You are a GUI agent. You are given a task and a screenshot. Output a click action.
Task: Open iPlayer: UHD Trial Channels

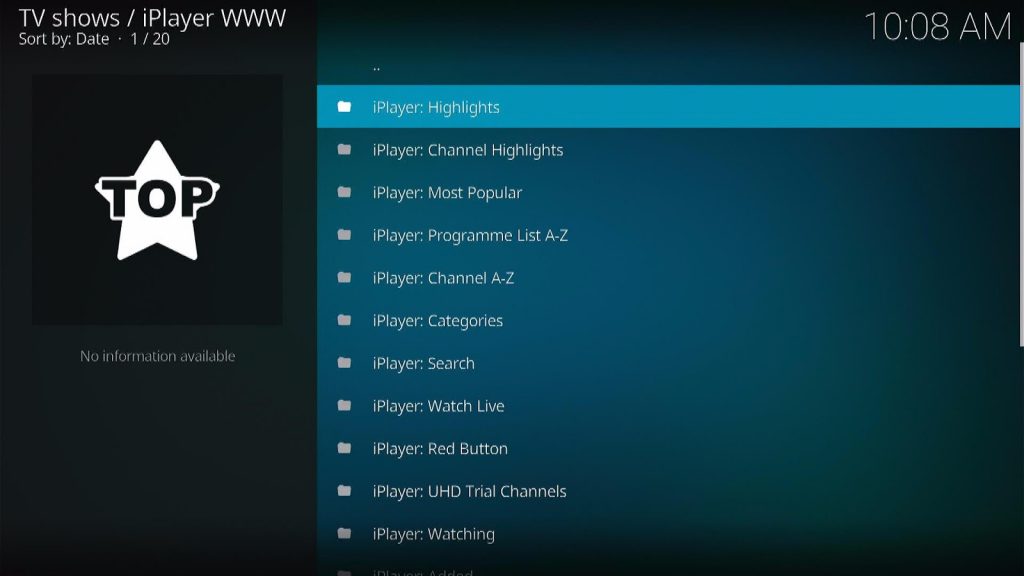(x=668, y=490)
